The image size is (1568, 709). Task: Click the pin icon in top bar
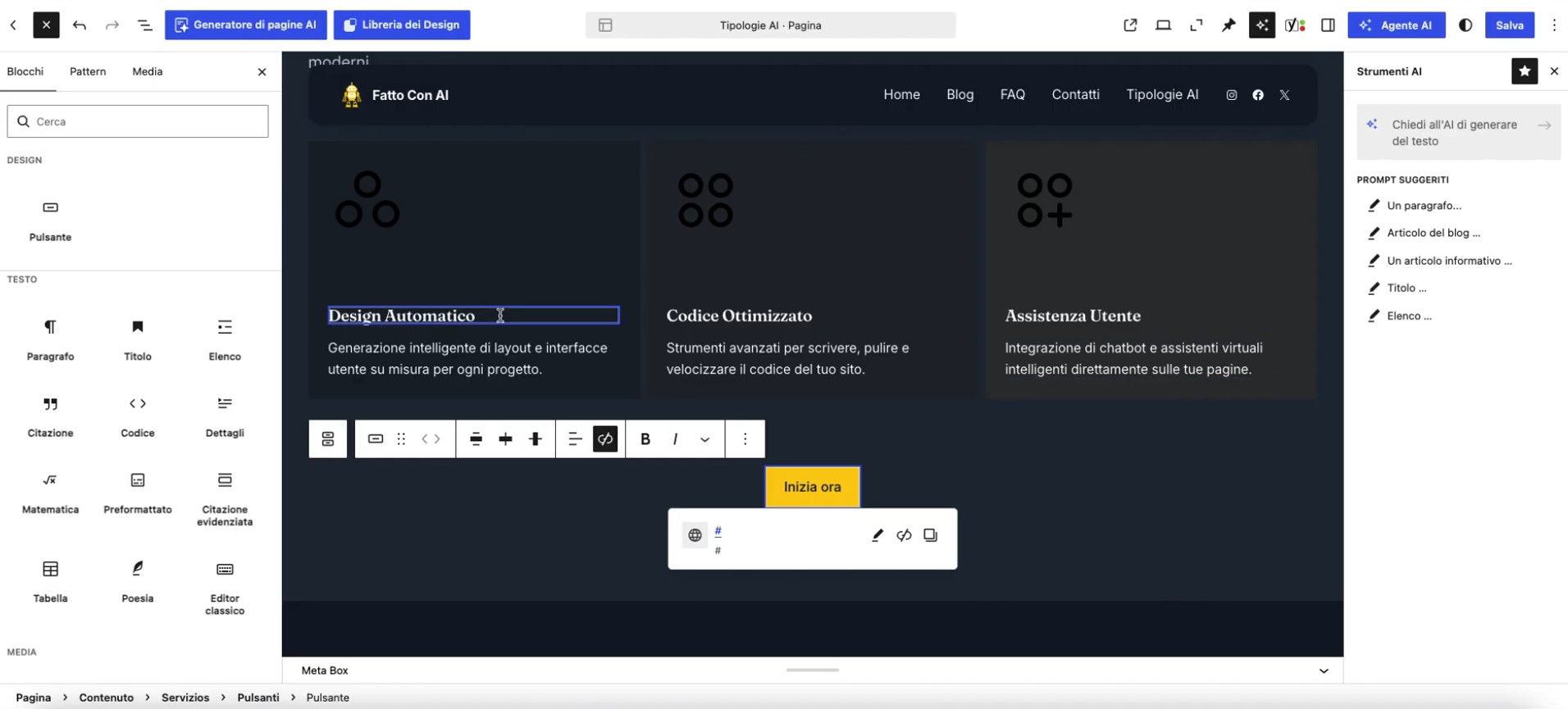click(x=1228, y=25)
